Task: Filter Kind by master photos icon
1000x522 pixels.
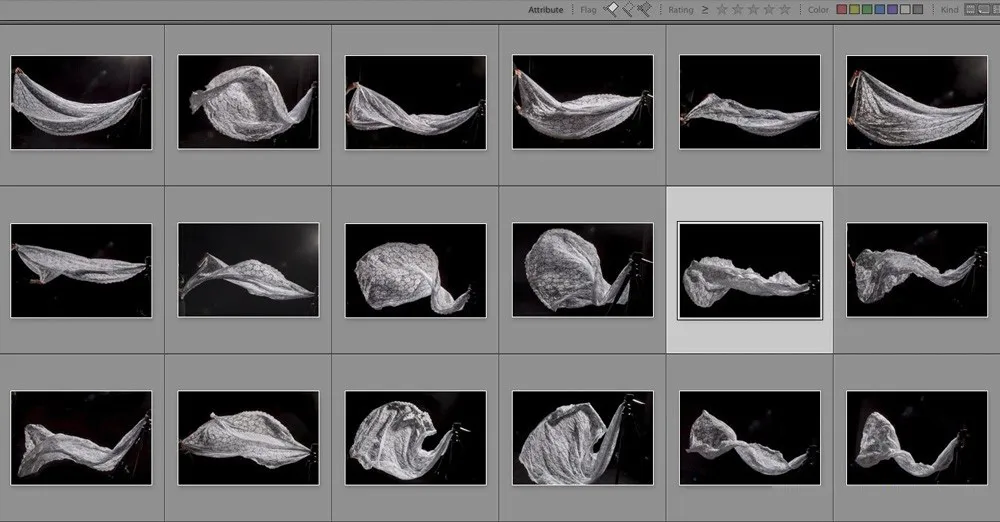Action: point(971,10)
